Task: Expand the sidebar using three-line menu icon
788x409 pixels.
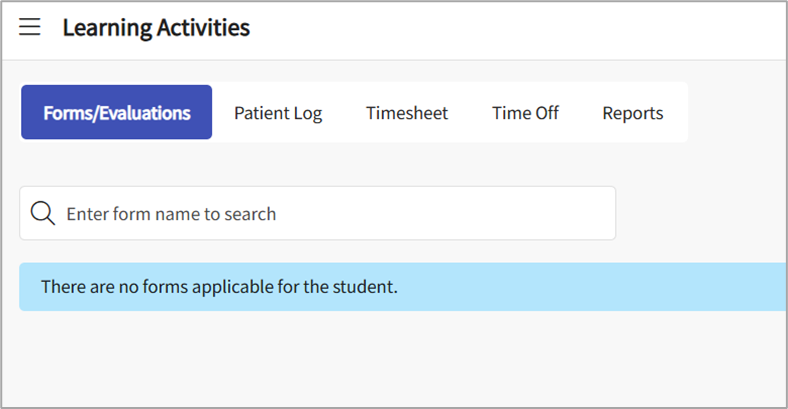Action: 30,27
